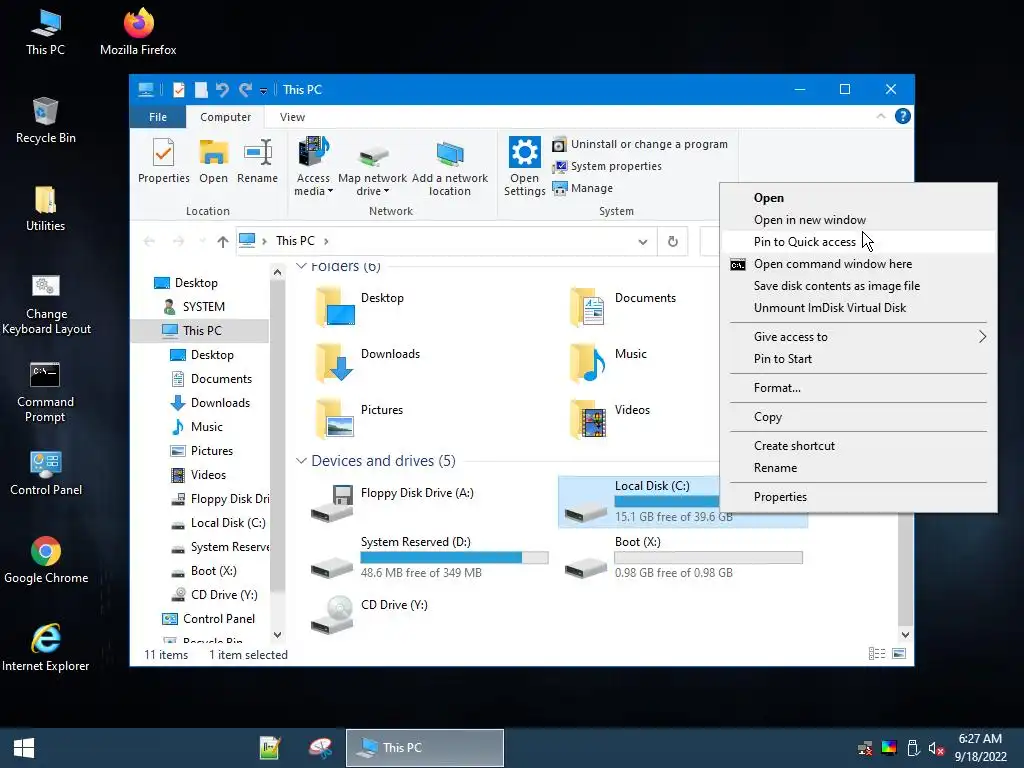Image resolution: width=1024 pixels, height=768 pixels.
Task: Collapse the ribbon with the chevron
Action: pos(881,116)
